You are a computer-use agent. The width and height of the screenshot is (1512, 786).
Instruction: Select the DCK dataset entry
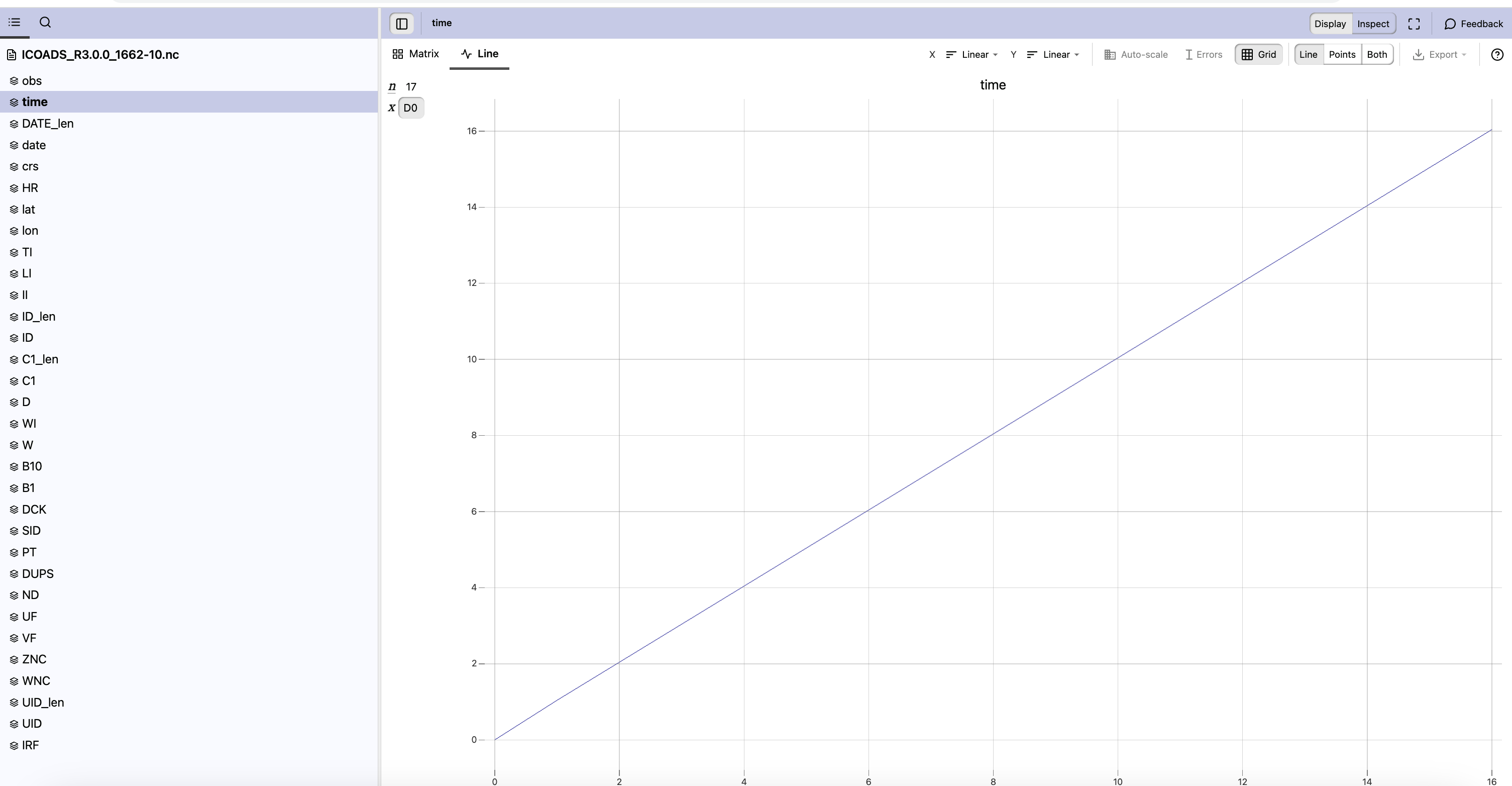(x=34, y=509)
